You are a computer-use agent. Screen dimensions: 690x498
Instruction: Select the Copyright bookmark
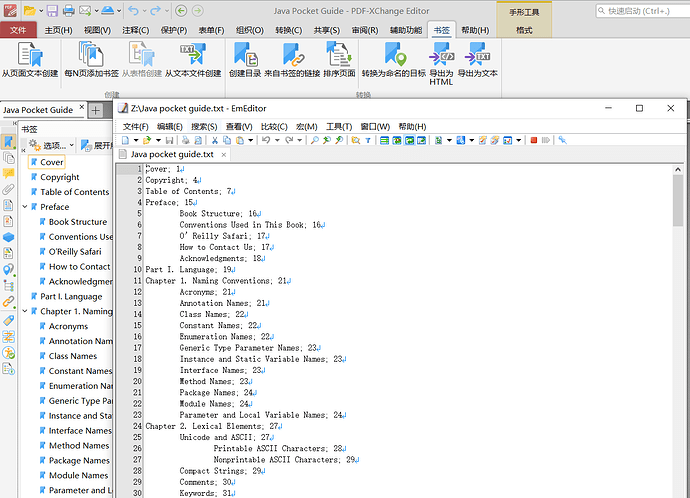[55, 177]
